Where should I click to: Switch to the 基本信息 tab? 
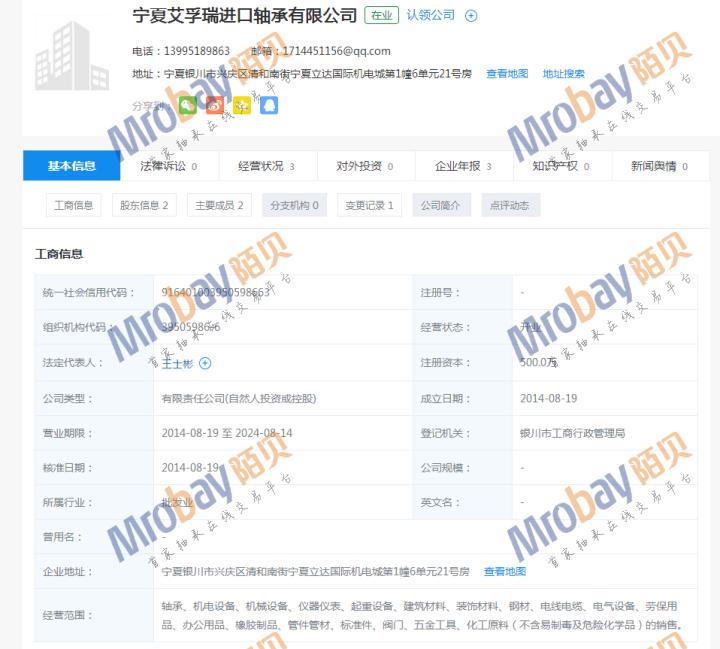pyautogui.click(x=71, y=166)
